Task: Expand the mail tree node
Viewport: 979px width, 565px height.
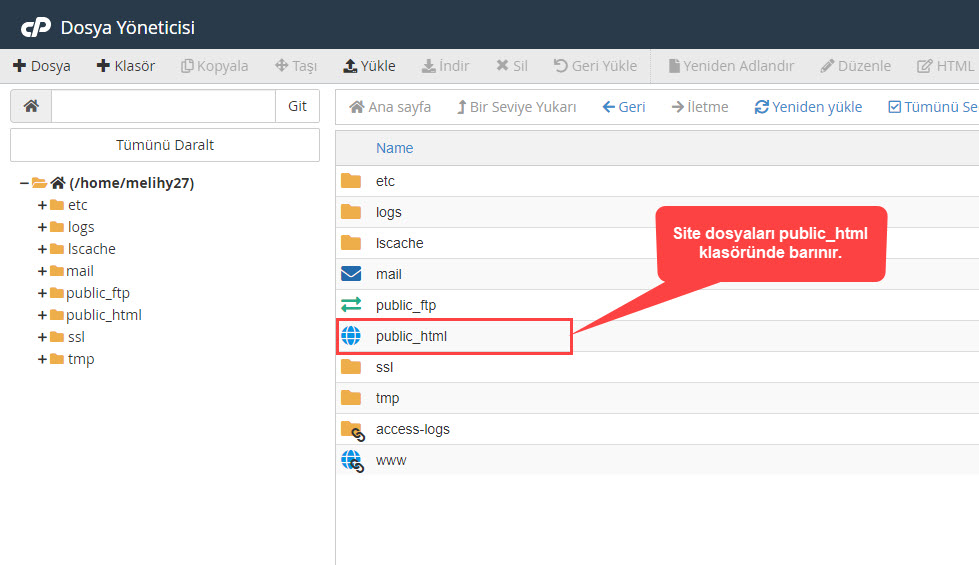Action: pyautogui.click(x=42, y=271)
